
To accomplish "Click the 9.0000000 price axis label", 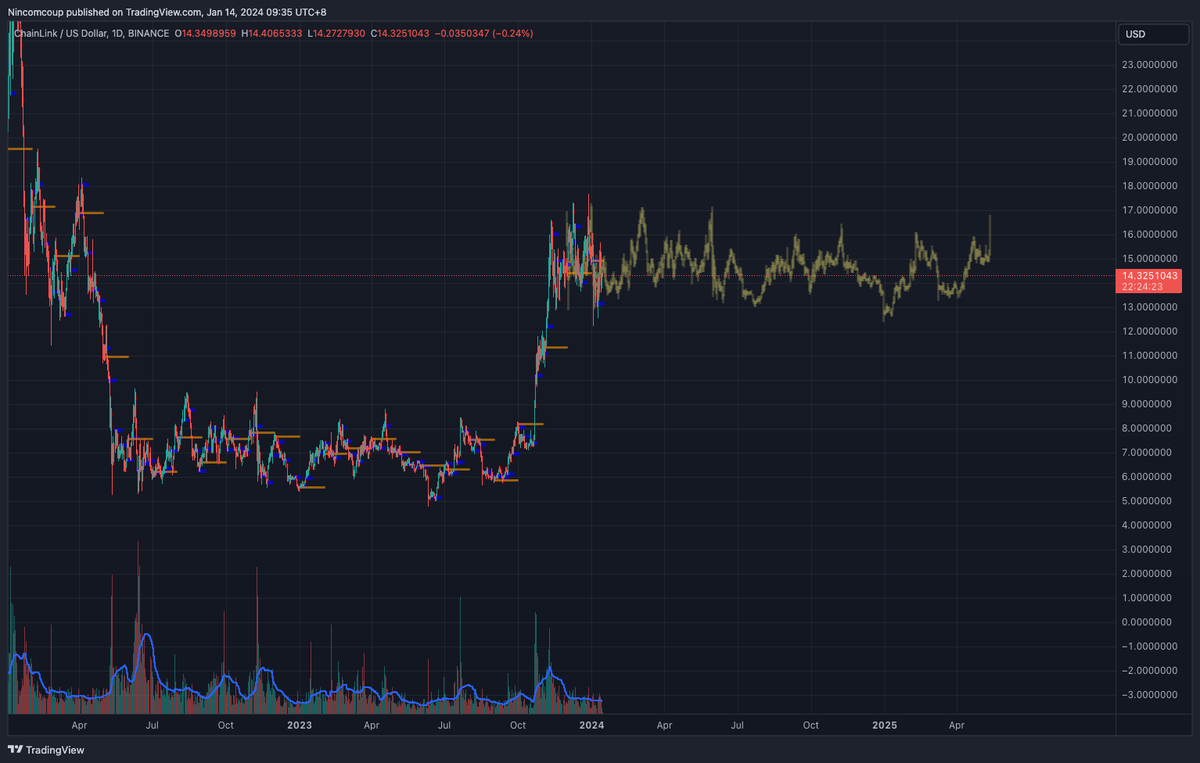I will 1148,404.
